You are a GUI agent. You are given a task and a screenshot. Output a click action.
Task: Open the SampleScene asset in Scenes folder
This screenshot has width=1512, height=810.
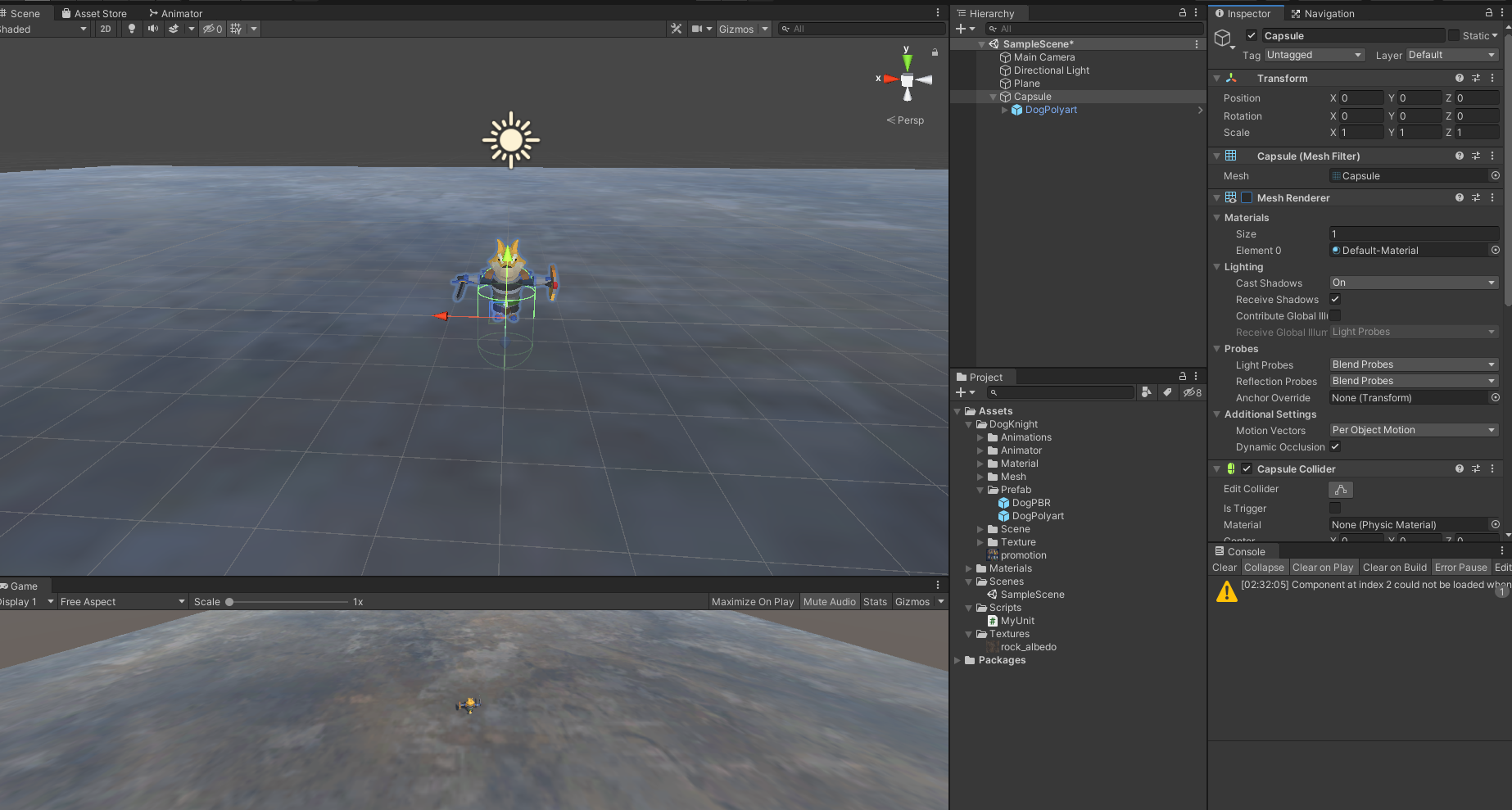click(x=1025, y=595)
